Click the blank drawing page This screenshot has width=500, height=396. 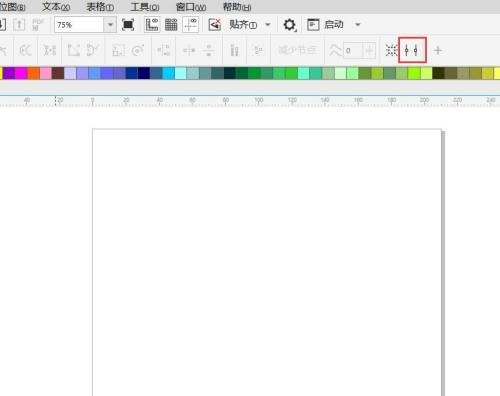pyautogui.click(x=267, y=262)
